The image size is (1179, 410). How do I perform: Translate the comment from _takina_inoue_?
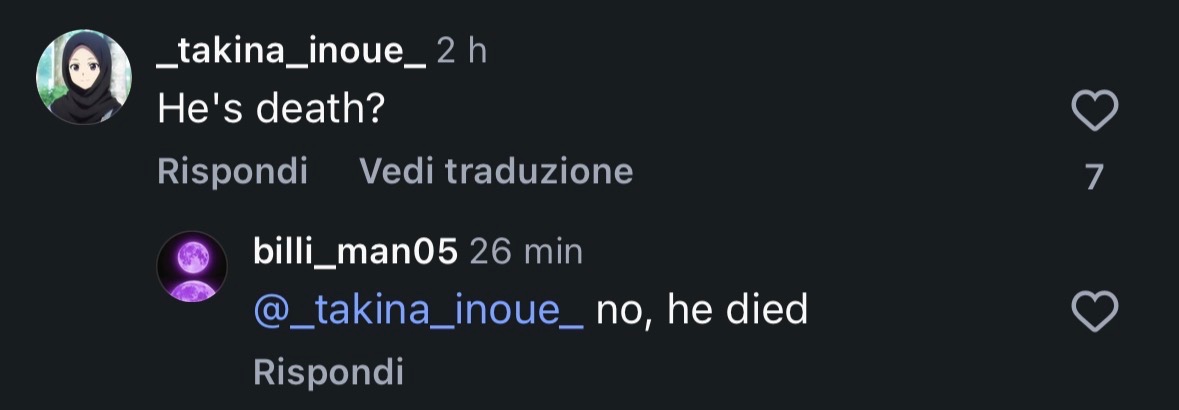pyautogui.click(x=496, y=172)
